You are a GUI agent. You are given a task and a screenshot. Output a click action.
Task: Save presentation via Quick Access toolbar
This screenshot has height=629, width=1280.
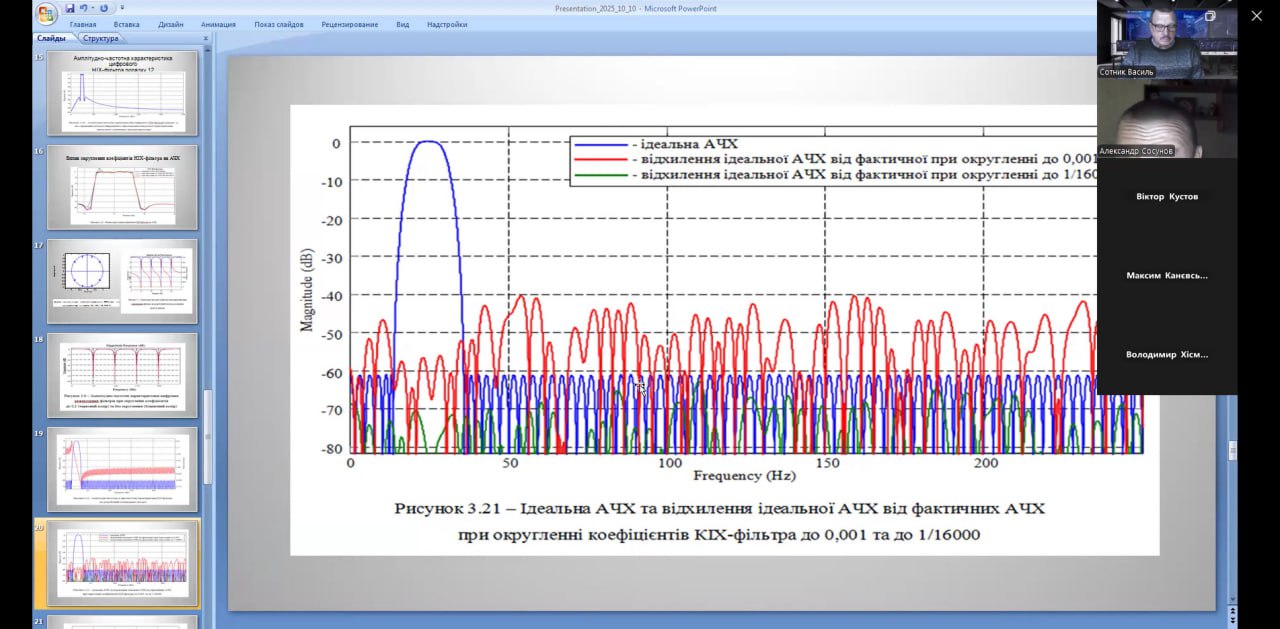[x=70, y=8]
